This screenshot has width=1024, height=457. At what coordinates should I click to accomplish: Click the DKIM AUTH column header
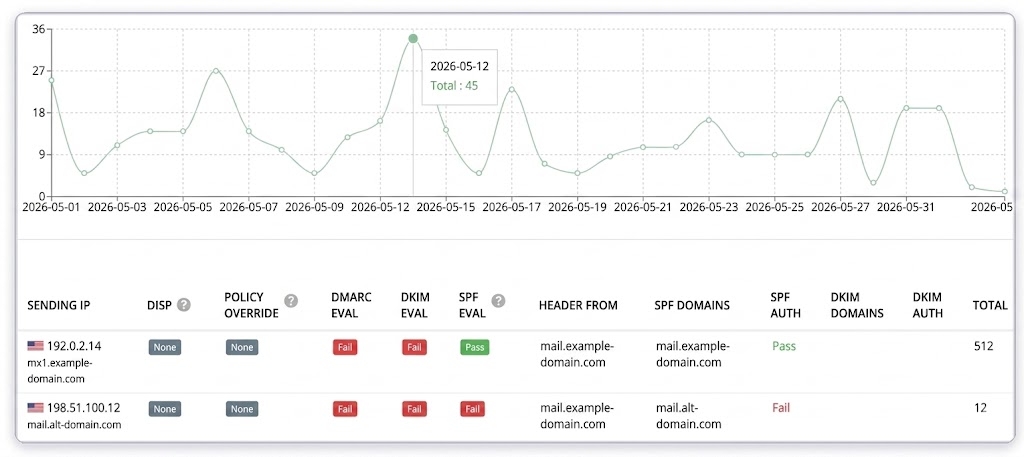[928, 305]
